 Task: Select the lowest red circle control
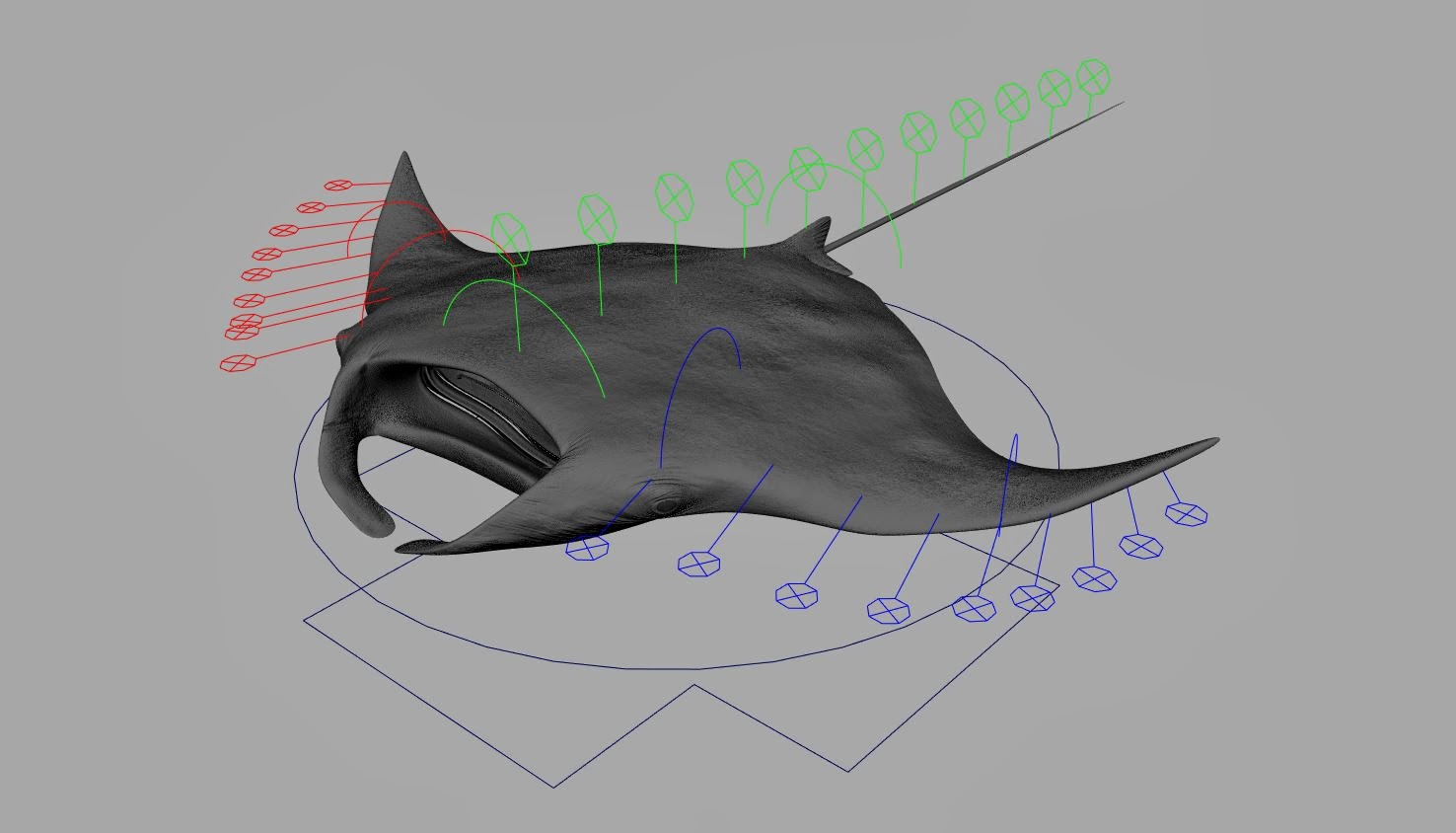click(x=239, y=363)
